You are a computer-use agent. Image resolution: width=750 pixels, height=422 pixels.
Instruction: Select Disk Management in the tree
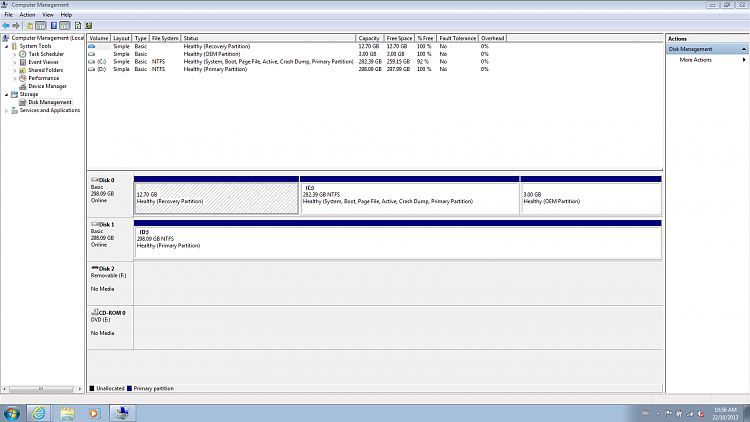coord(50,102)
